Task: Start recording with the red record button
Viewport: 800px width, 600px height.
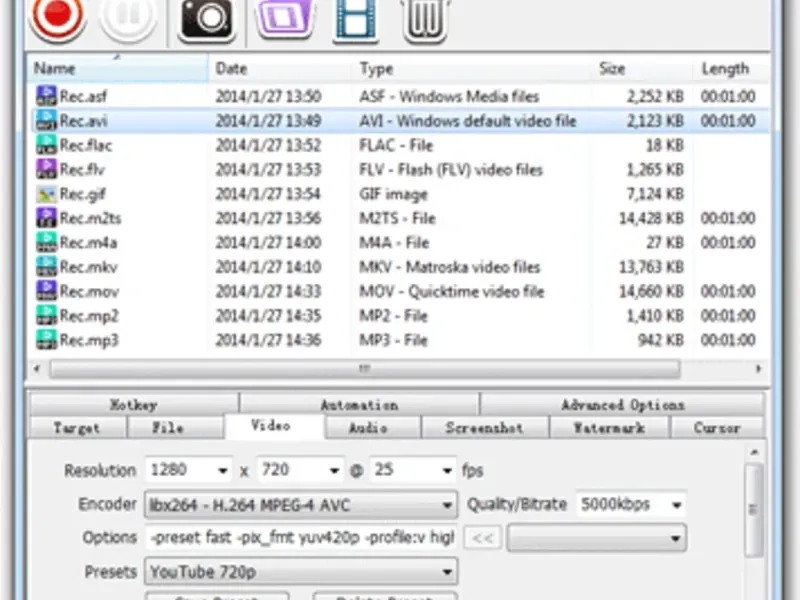Action: click(x=57, y=17)
